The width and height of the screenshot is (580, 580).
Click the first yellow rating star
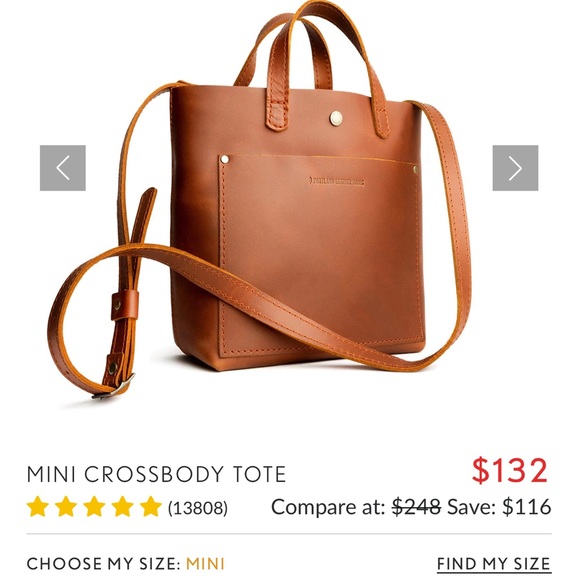[x=38, y=506]
